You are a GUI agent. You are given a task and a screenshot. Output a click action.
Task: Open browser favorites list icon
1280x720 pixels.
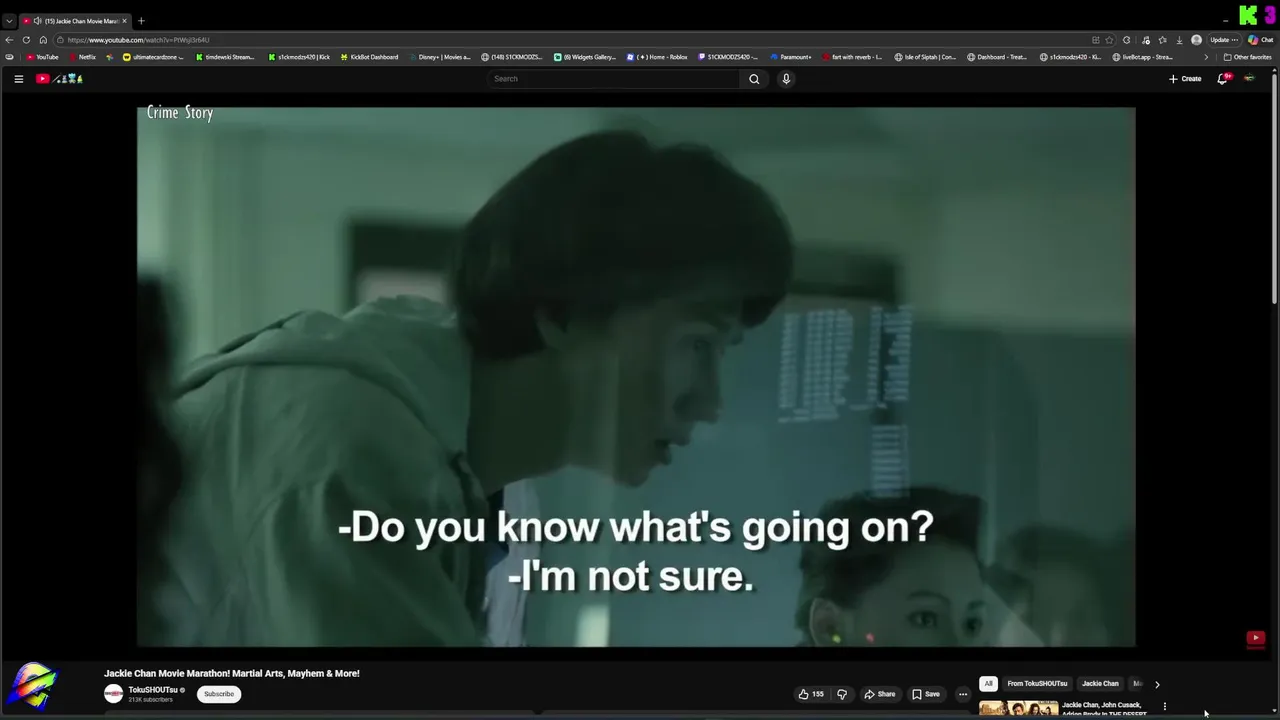1162,40
